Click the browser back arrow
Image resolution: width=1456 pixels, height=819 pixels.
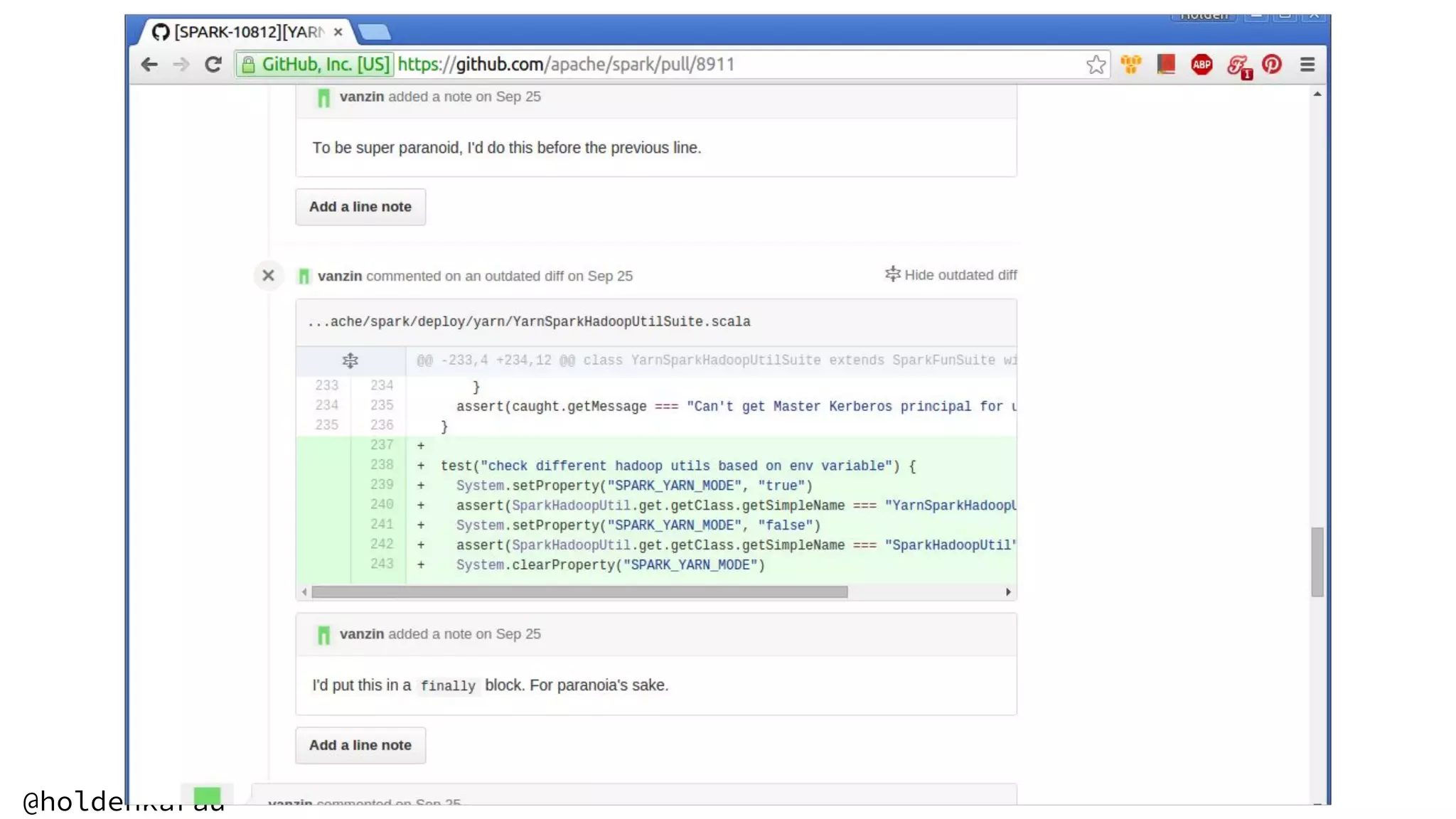coord(149,65)
